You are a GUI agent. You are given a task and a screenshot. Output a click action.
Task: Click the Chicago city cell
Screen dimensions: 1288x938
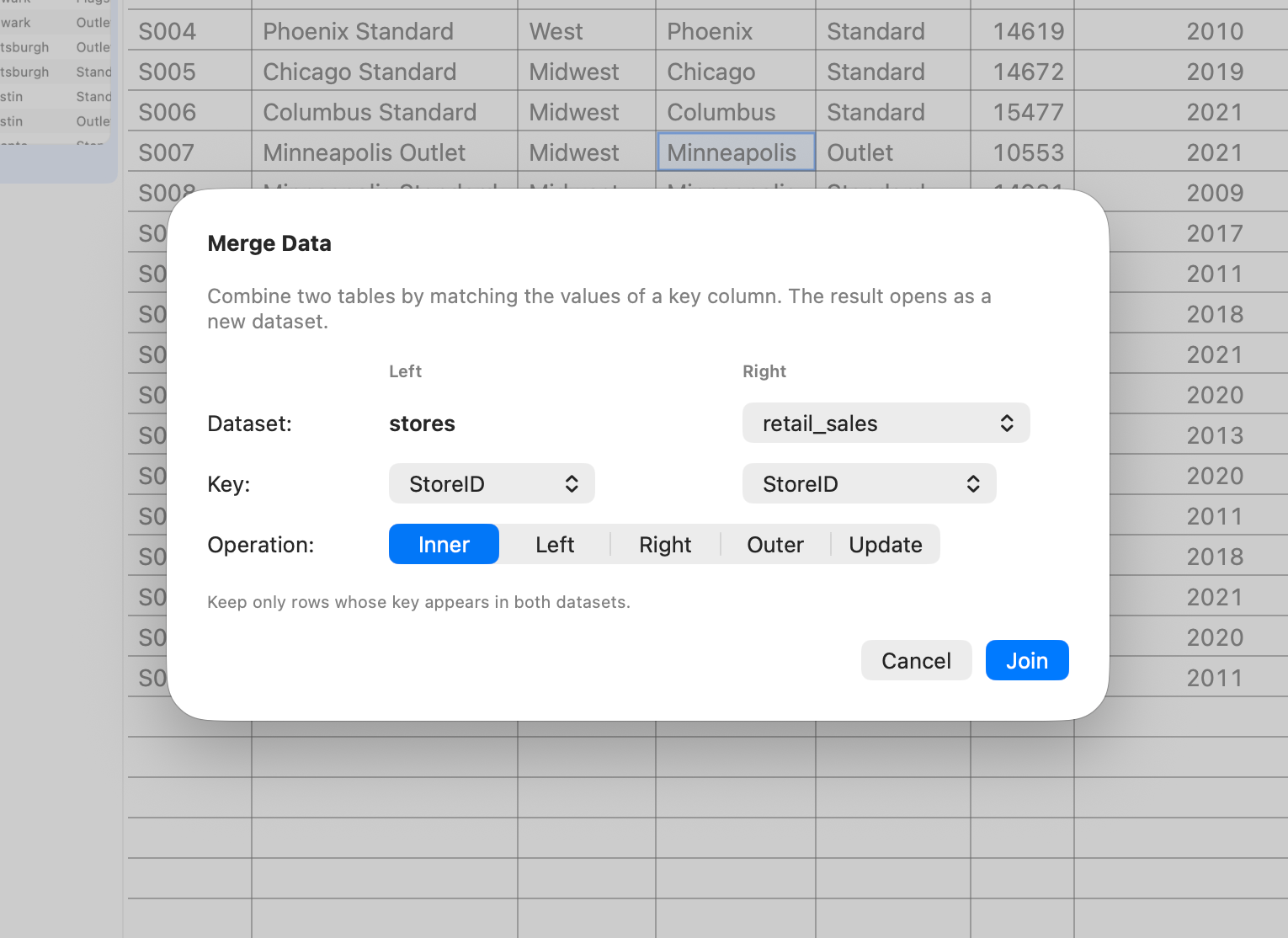click(736, 72)
